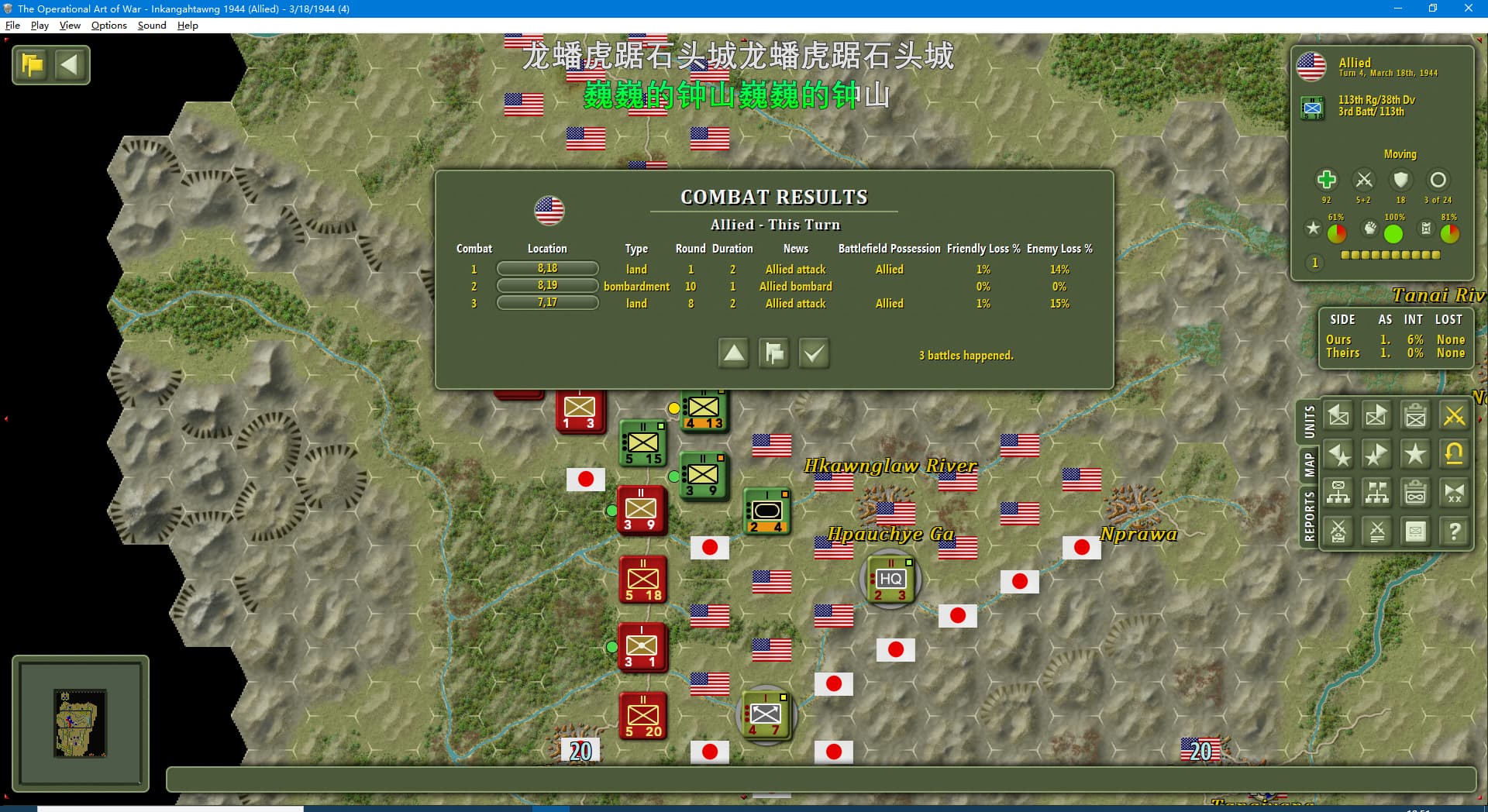The width and height of the screenshot is (1488, 812).
Task: Click location button 8,19 for combat 2
Action: pos(547,285)
